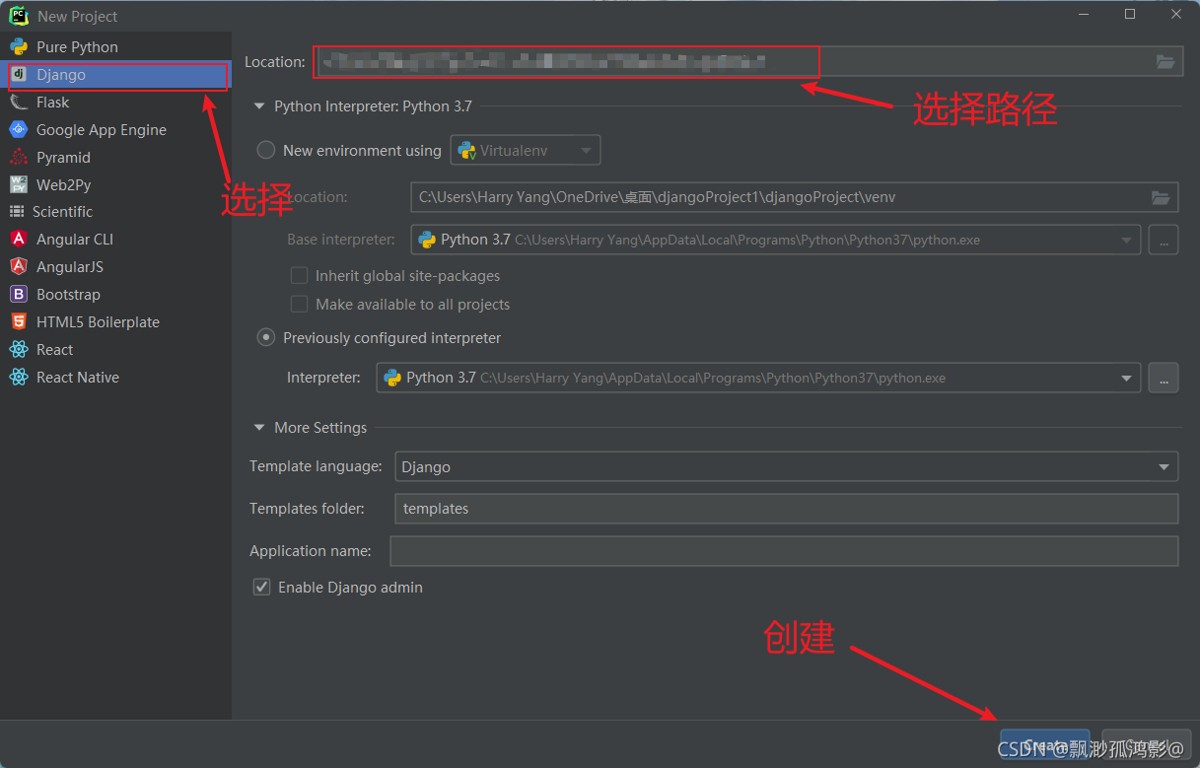Click the ellipsis button beside Interpreter
Viewport: 1200px width, 768px height.
(1163, 378)
